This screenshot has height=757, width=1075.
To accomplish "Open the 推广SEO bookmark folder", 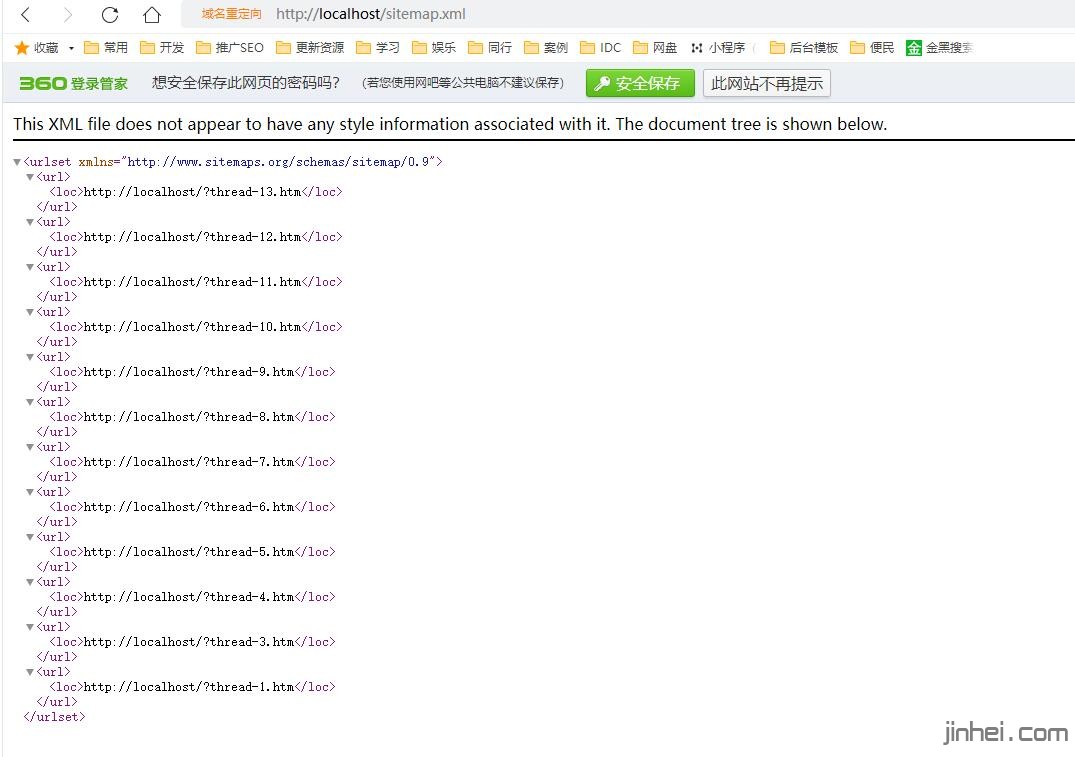I will click(230, 48).
